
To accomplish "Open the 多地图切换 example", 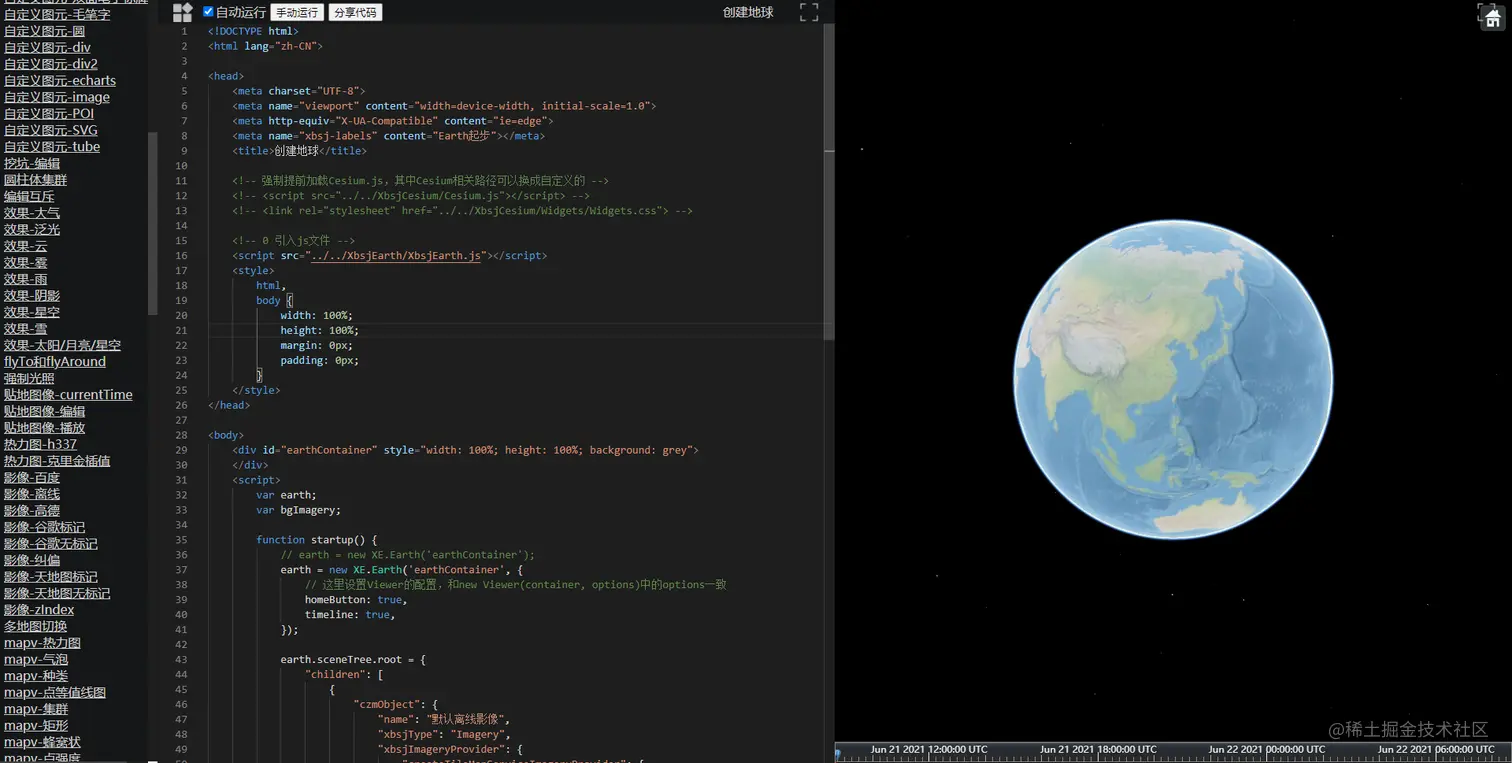I will (36, 626).
